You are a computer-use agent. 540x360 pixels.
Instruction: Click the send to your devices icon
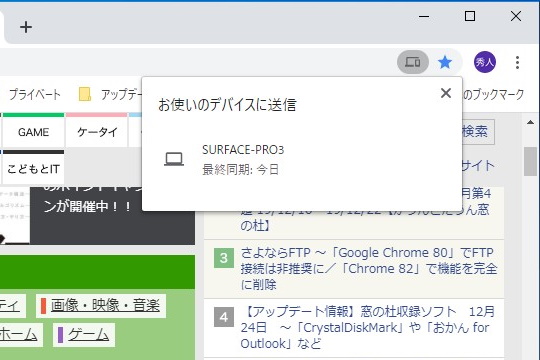(x=413, y=62)
